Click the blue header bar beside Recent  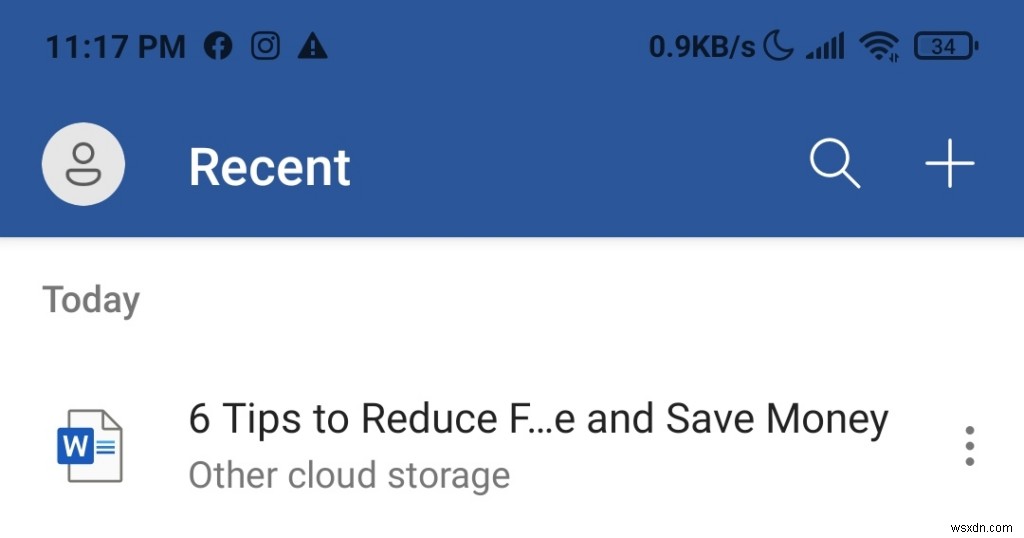pos(580,165)
